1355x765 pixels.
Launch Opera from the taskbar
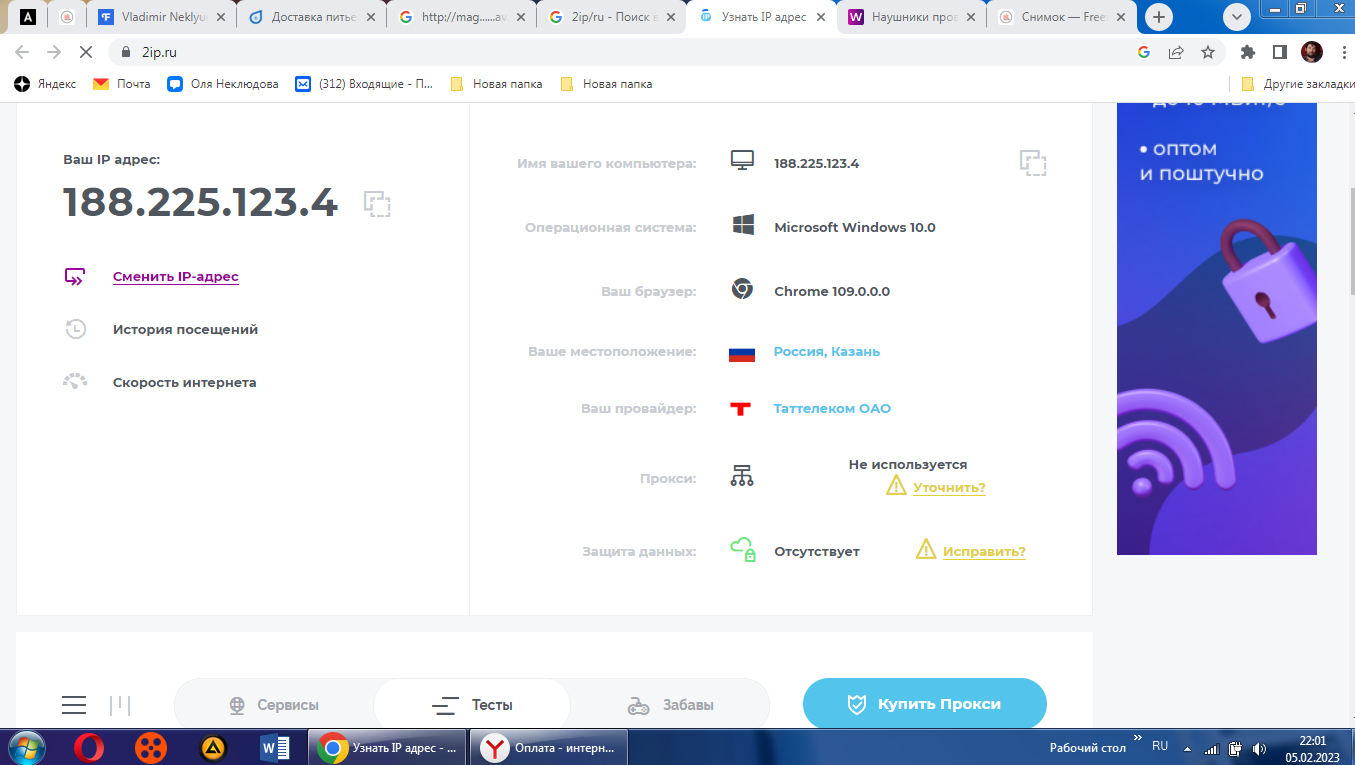89,747
